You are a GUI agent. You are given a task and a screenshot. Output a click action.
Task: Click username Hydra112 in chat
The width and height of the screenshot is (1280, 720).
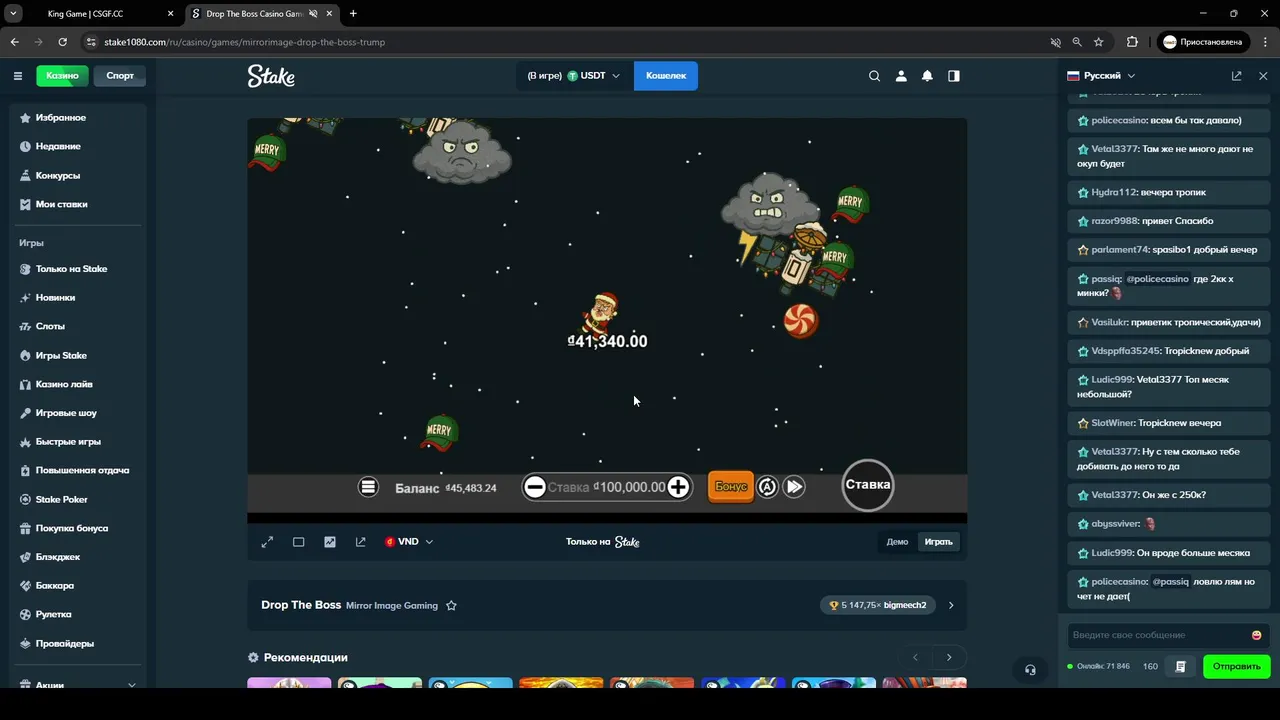(1114, 192)
